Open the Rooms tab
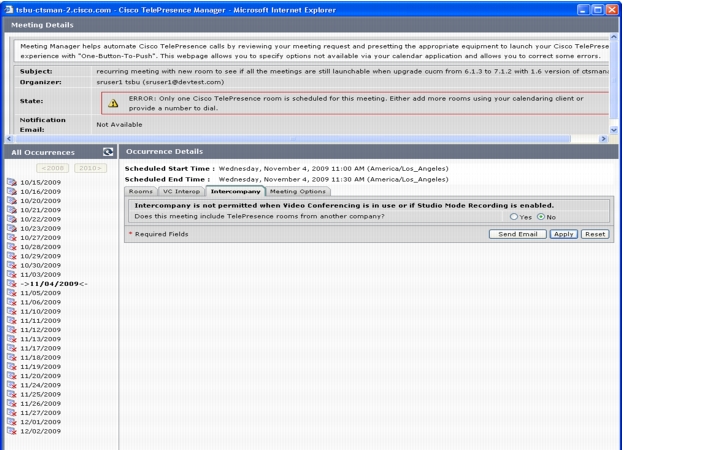701x450 pixels. pos(140,191)
